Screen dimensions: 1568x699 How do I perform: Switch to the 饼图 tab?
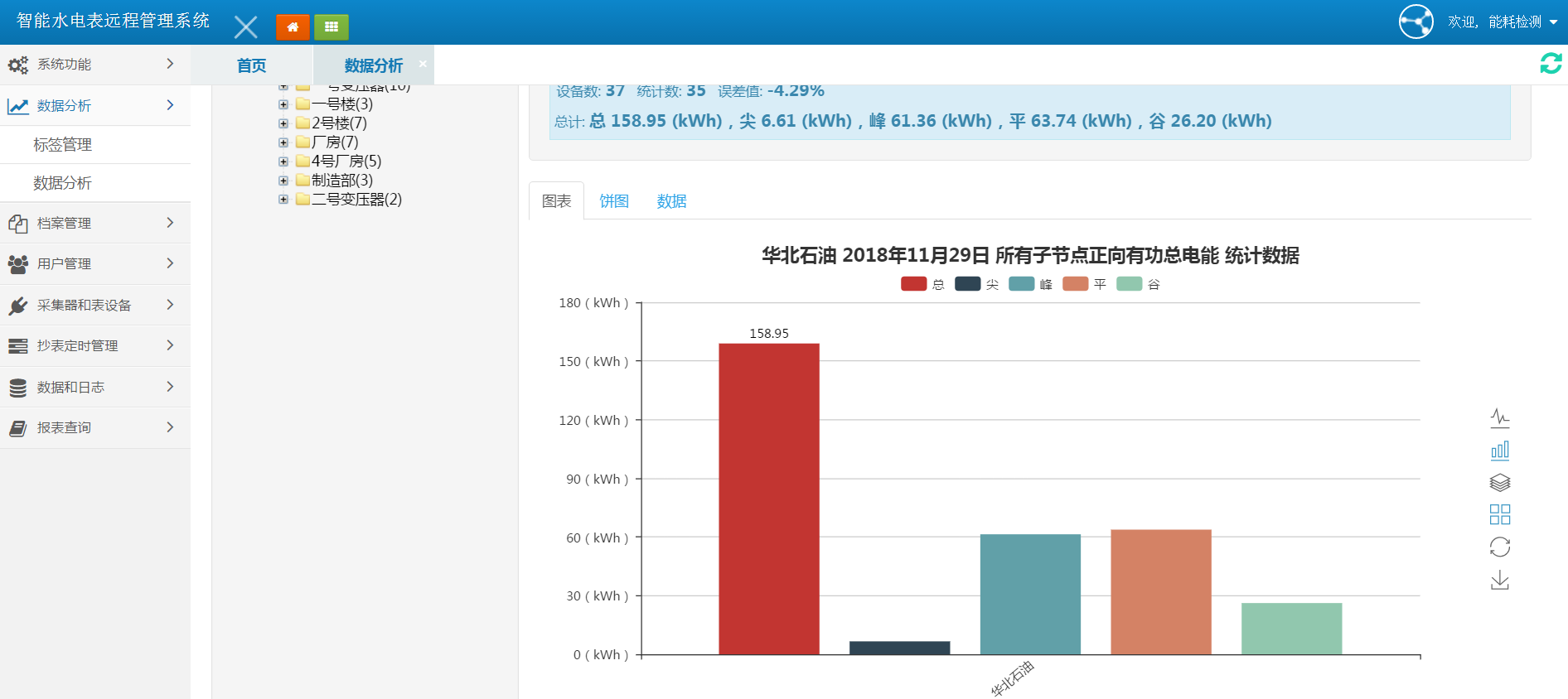(x=613, y=201)
